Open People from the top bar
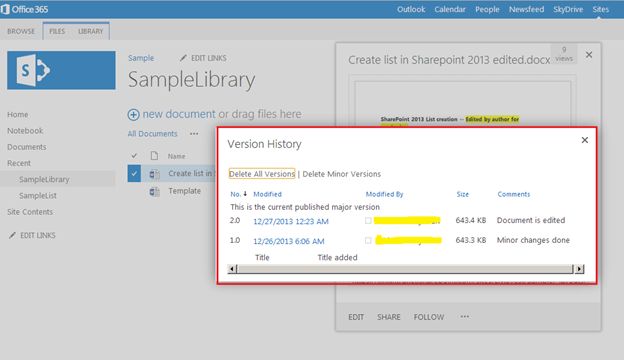Viewport: 624px width, 360px height. 487,9
